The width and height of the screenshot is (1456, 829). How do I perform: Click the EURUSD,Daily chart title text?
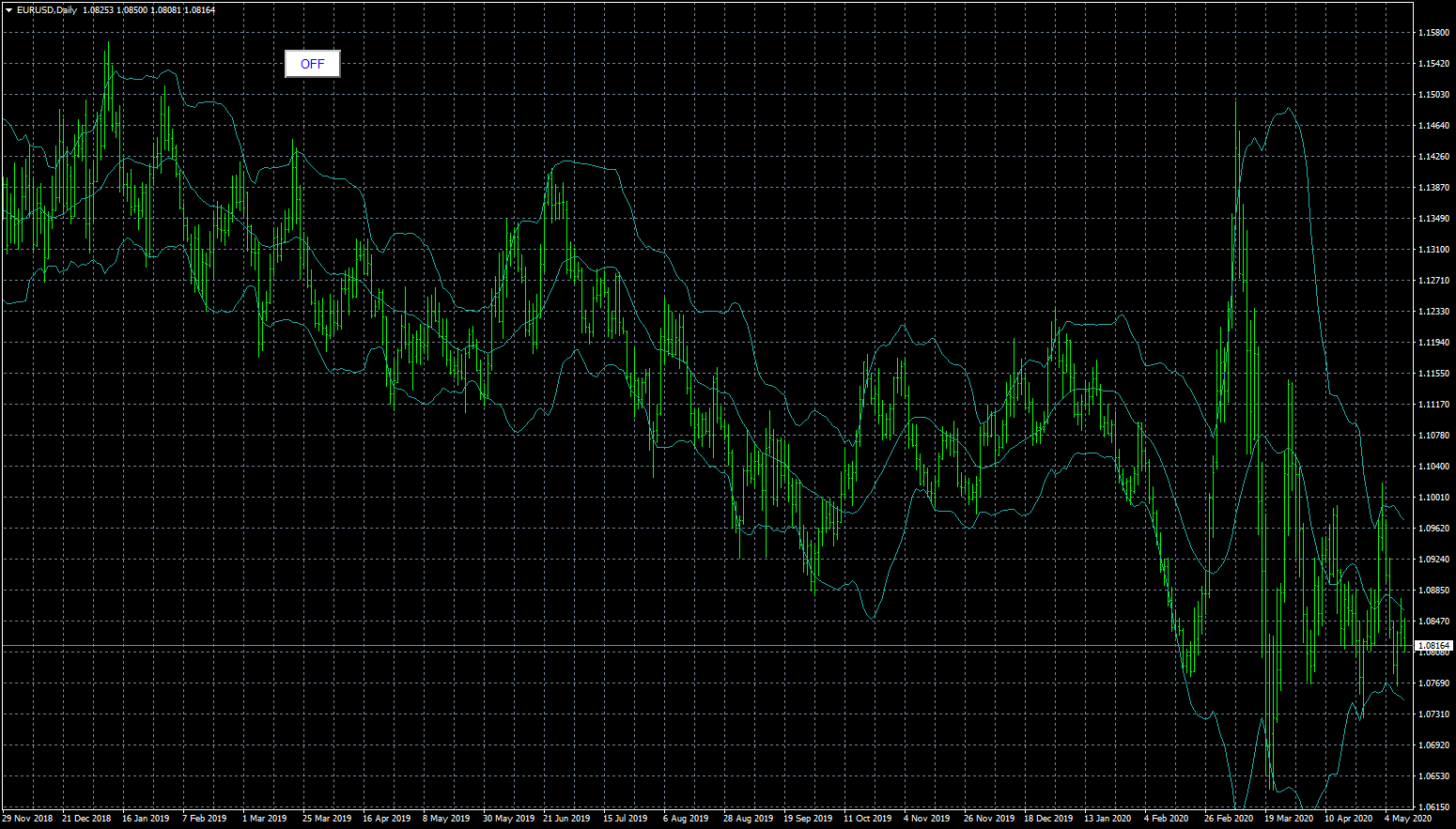47,10
